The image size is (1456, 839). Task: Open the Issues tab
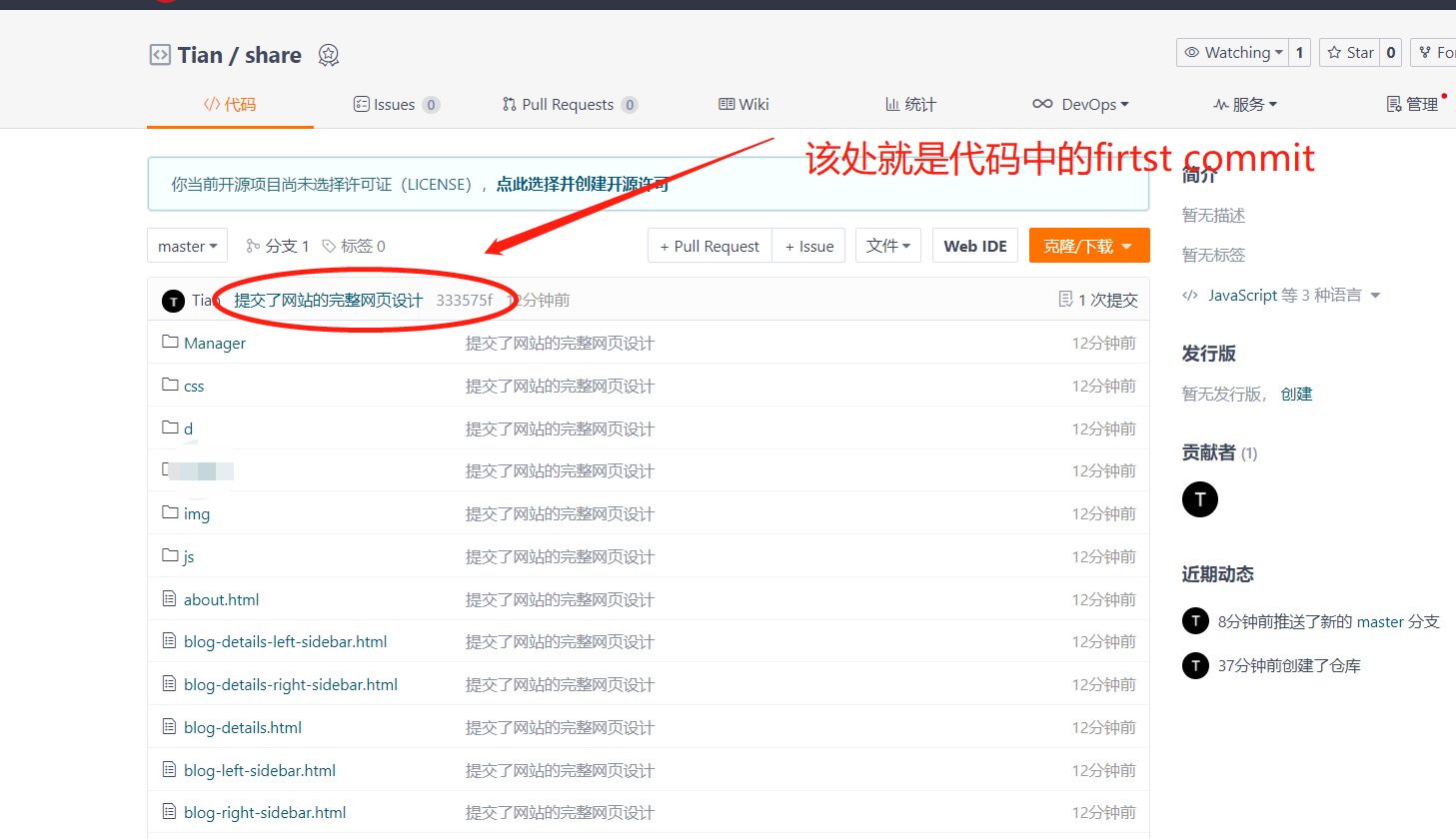pyautogui.click(x=397, y=104)
